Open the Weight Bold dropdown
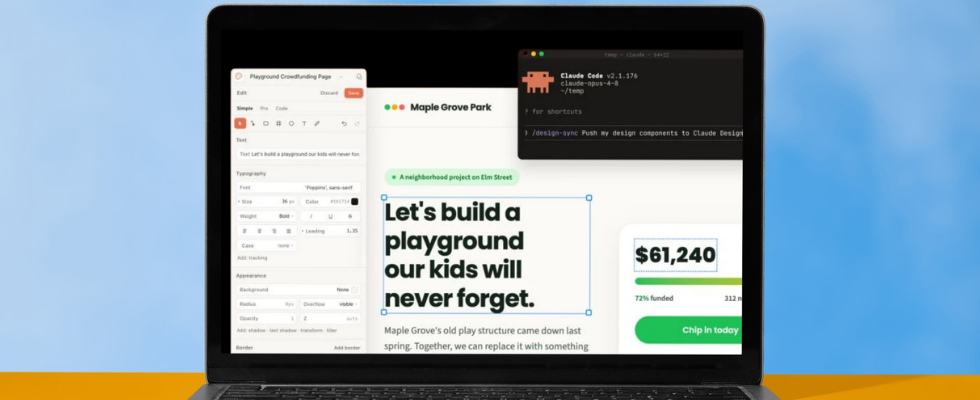Image resolution: width=980 pixels, height=400 pixels. (266, 216)
